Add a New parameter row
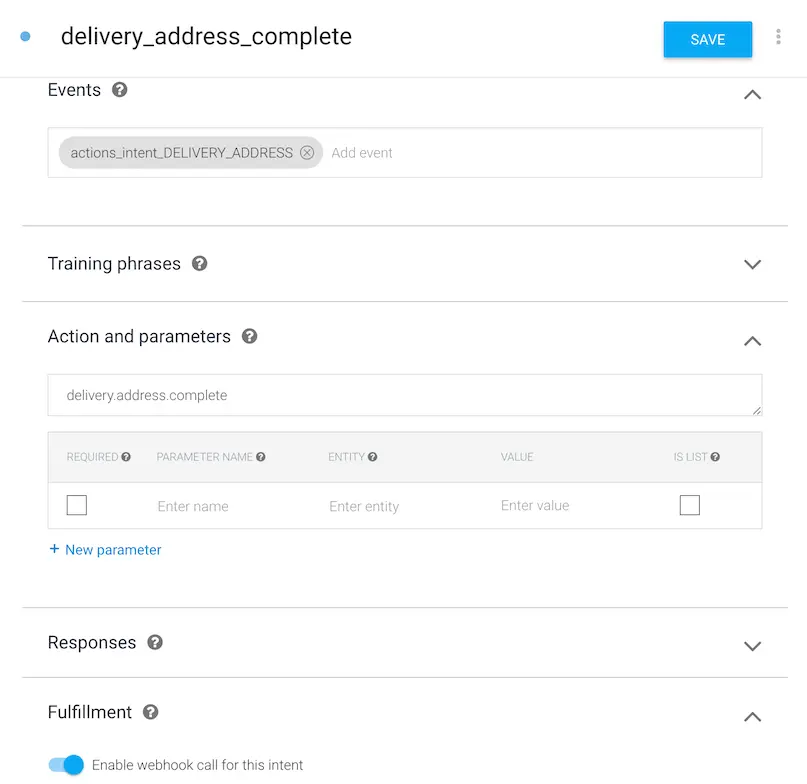 pyautogui.click(x=105, y=549)
